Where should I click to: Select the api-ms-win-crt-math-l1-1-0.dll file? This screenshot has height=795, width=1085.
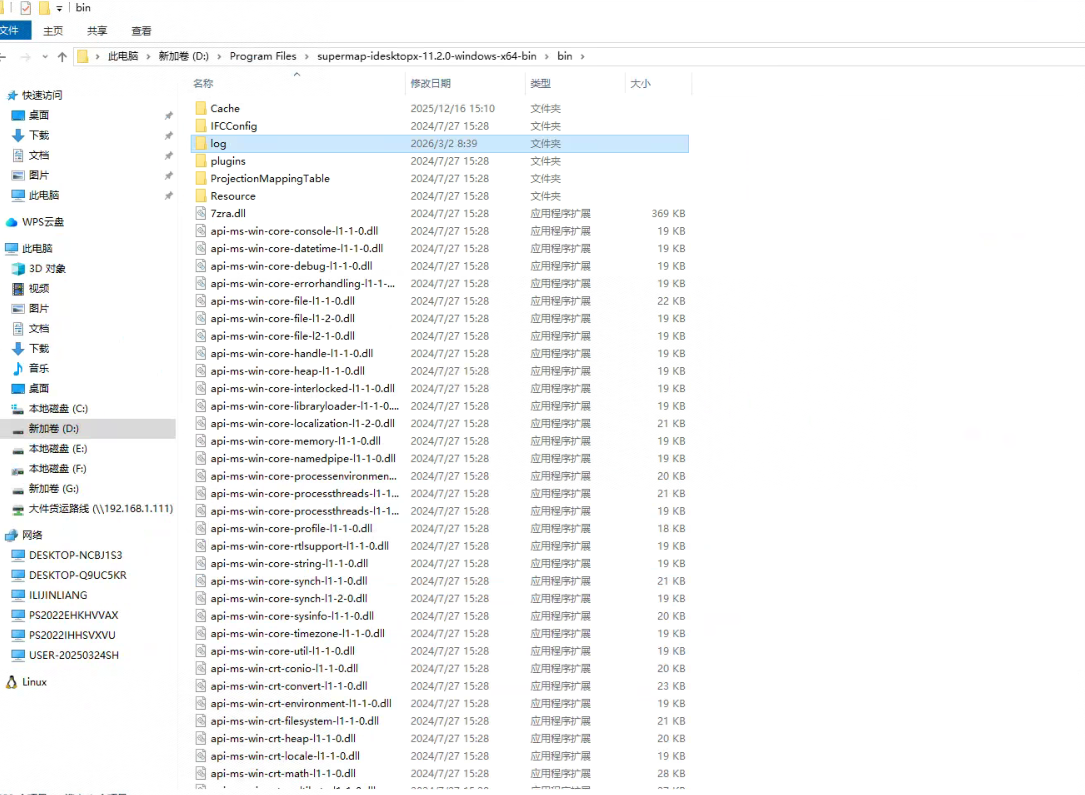pyautogui.click(x=282, y=773)
